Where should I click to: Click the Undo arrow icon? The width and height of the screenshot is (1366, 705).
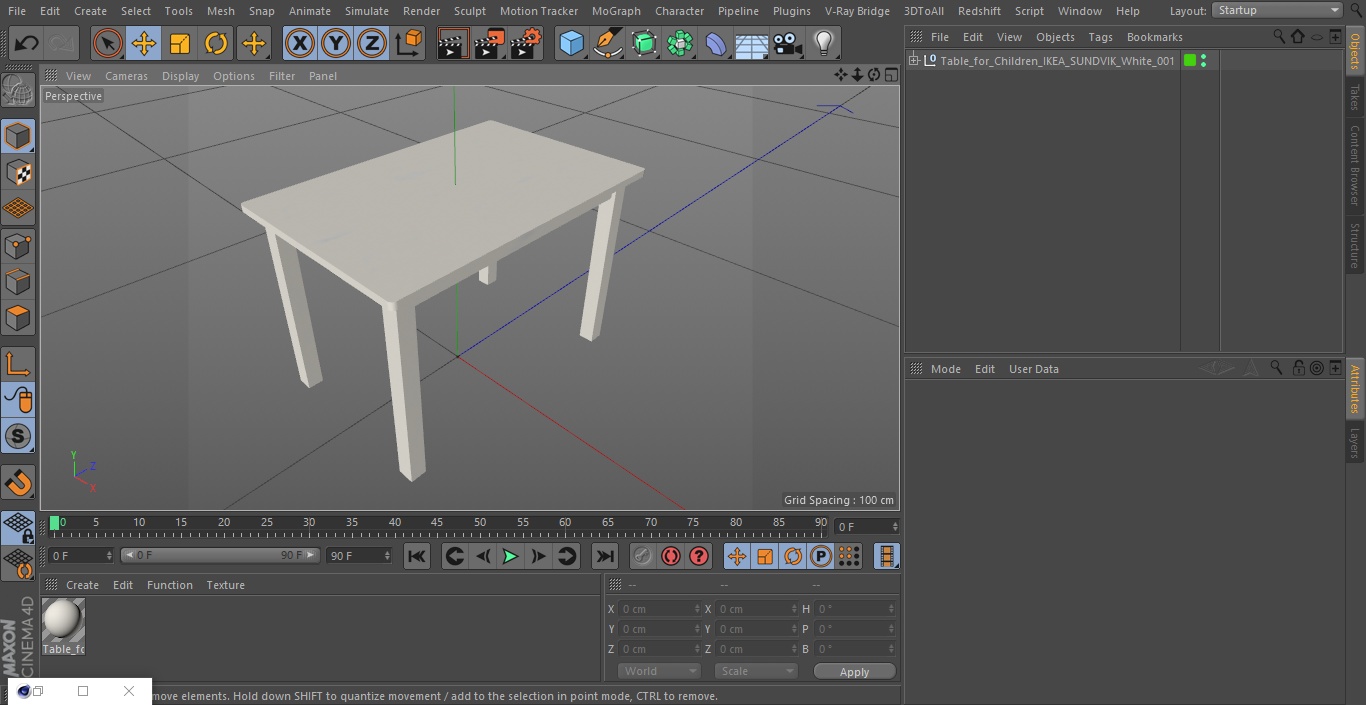pyautogui.click(x=27, y=43)
